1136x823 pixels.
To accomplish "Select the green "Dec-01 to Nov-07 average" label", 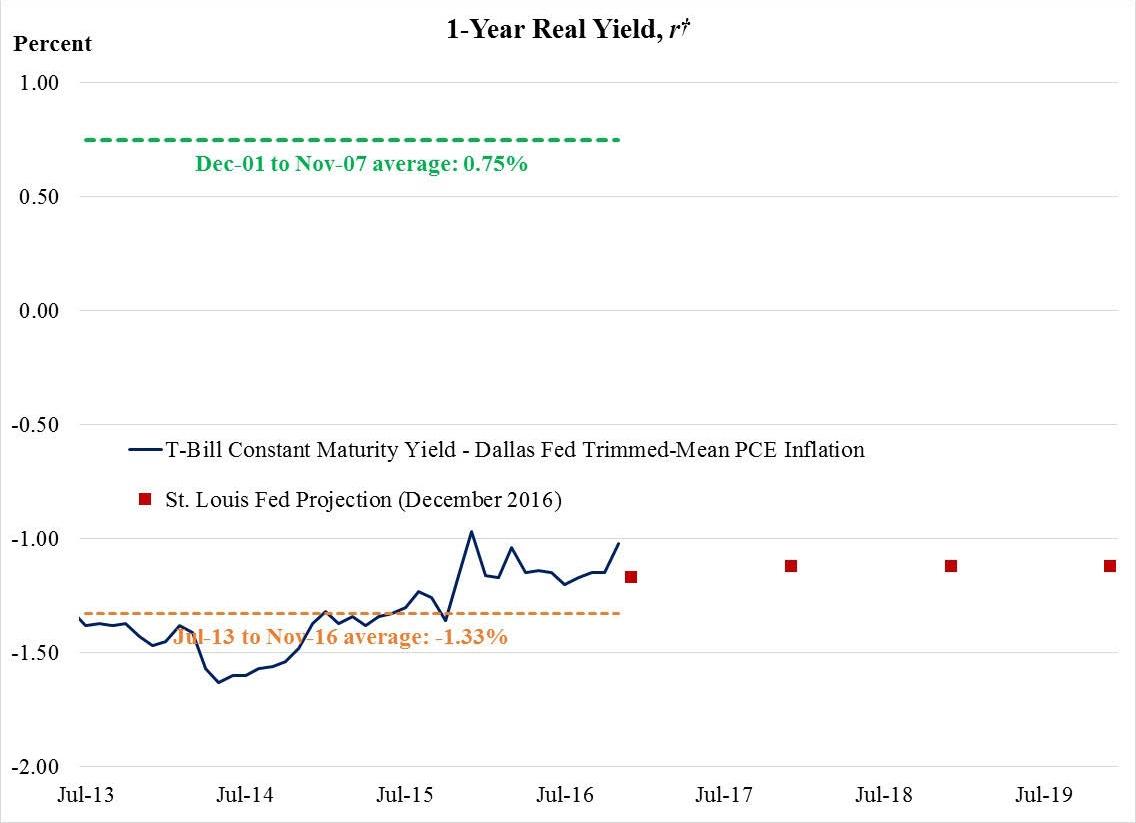I will 361,163.
